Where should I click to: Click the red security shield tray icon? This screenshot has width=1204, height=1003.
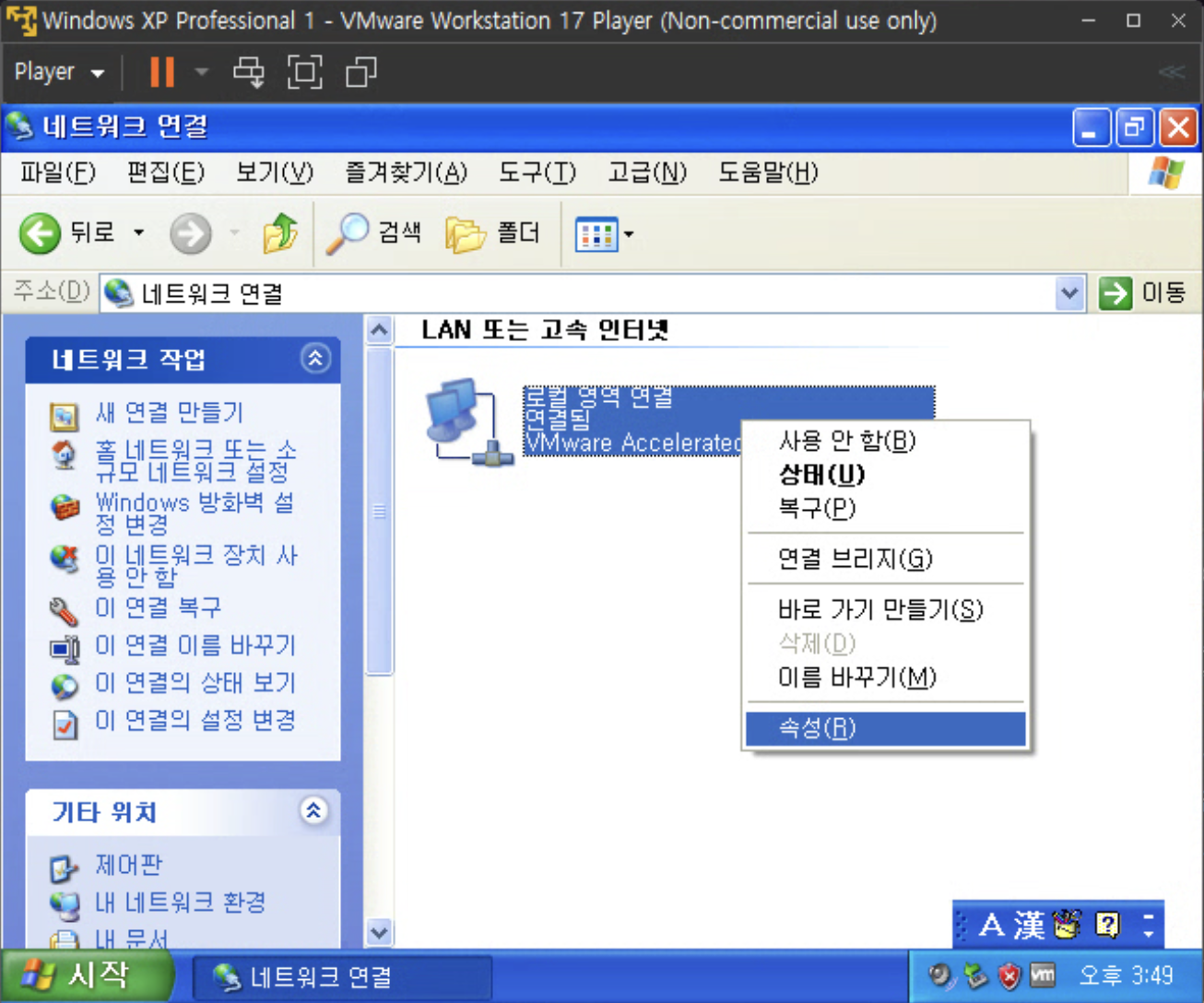(x=1009, y=975)
